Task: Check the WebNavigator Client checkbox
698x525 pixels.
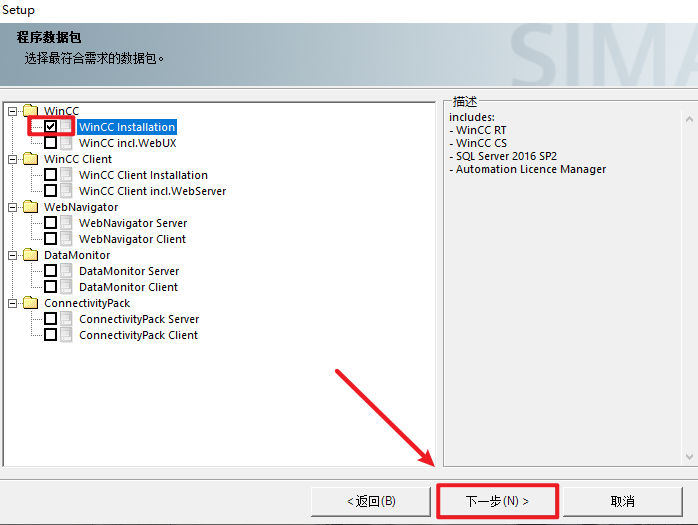Action: pyautogui.click(x=50, y=239)
